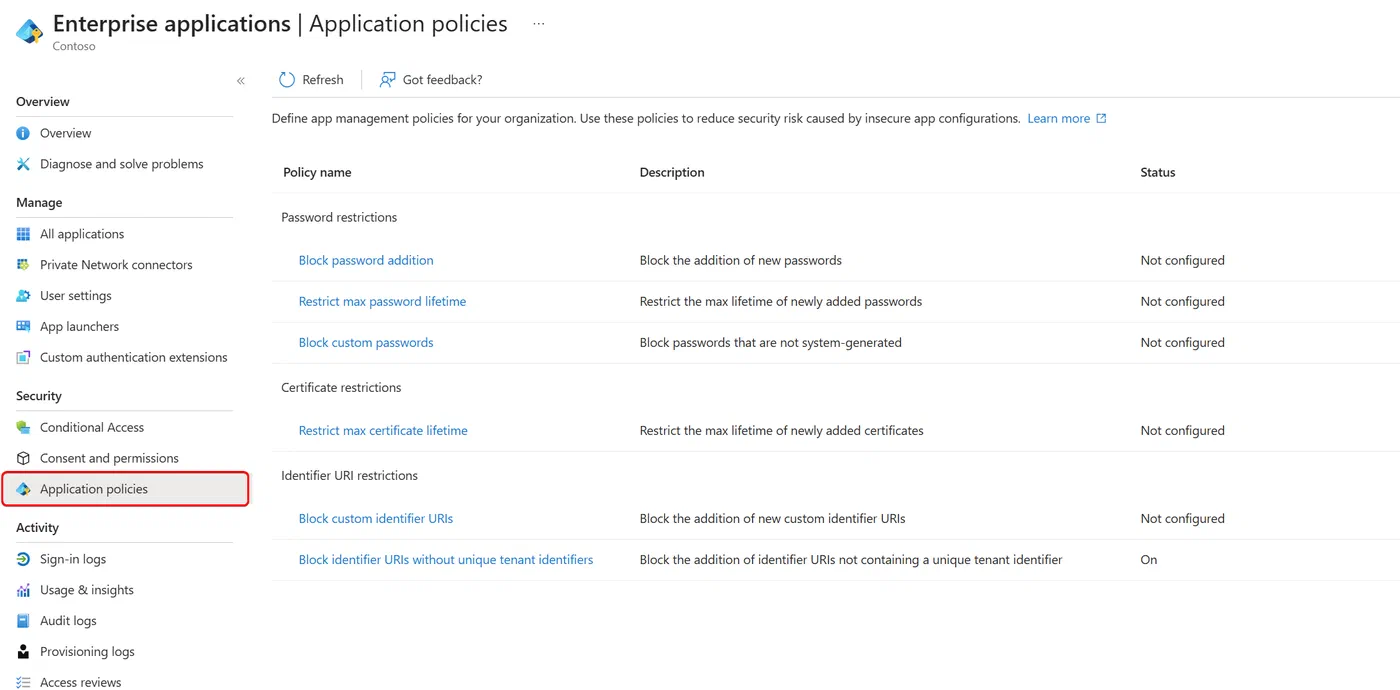Click Not configured for Block password addition

point(1182,260)
